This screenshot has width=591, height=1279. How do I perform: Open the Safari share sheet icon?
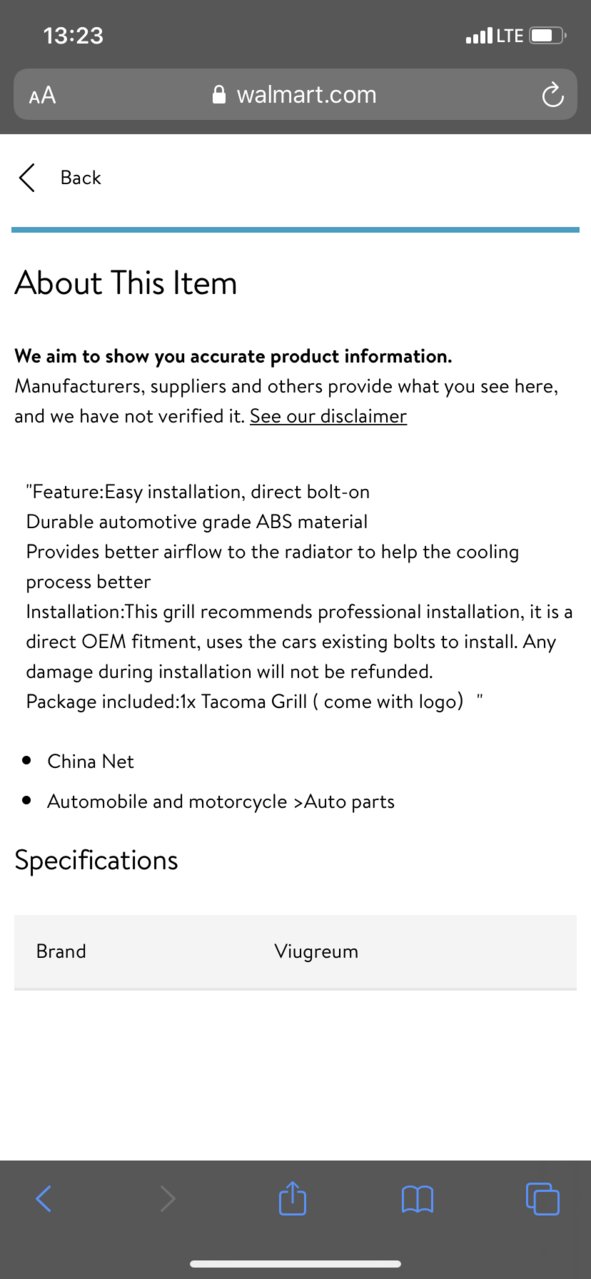tap(292, 1197)
